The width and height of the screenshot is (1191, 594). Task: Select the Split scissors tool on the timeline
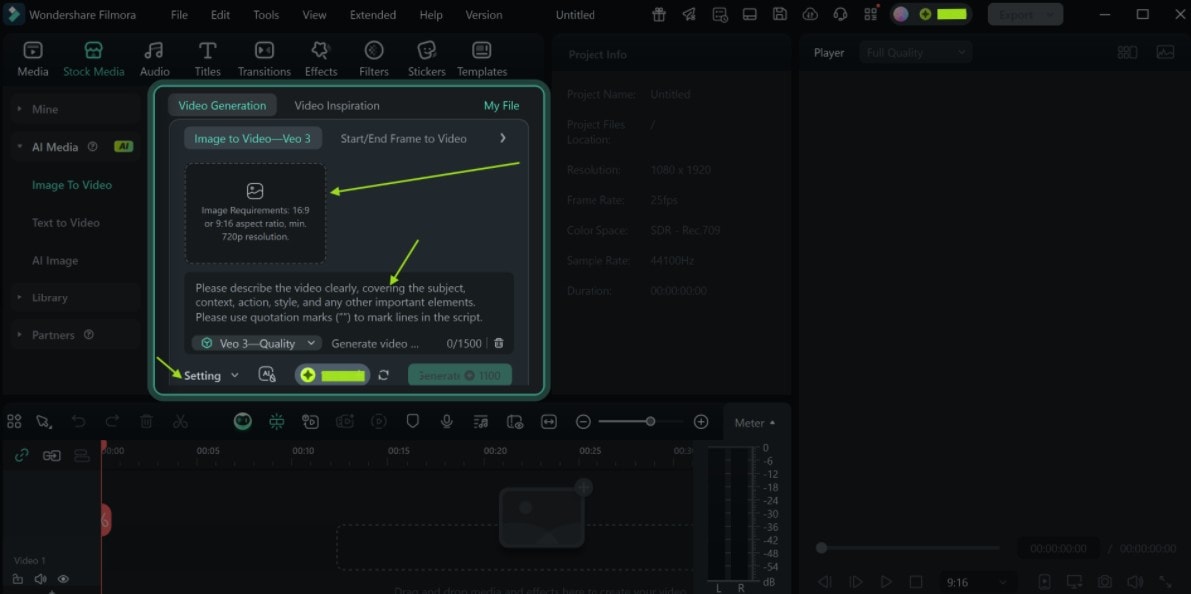pyautogui.click(x=181, y=421)
